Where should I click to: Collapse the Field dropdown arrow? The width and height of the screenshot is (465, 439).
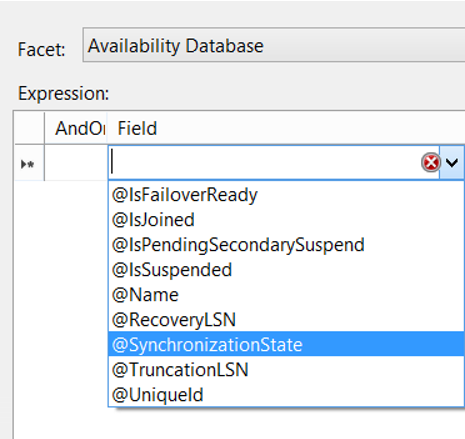pos(452,163)
